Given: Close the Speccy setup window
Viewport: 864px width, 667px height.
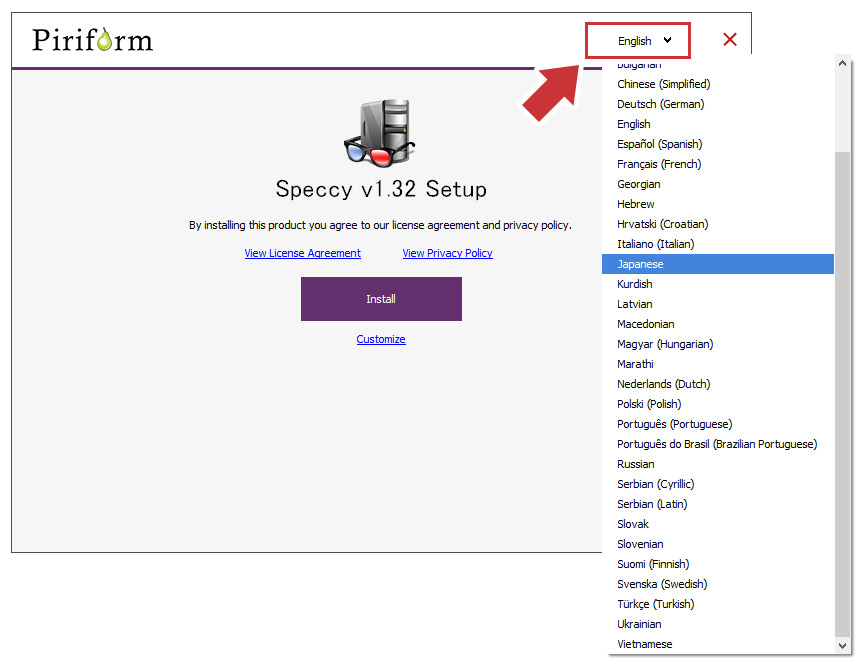Looking at the screenshot, I should coord(730,39).
